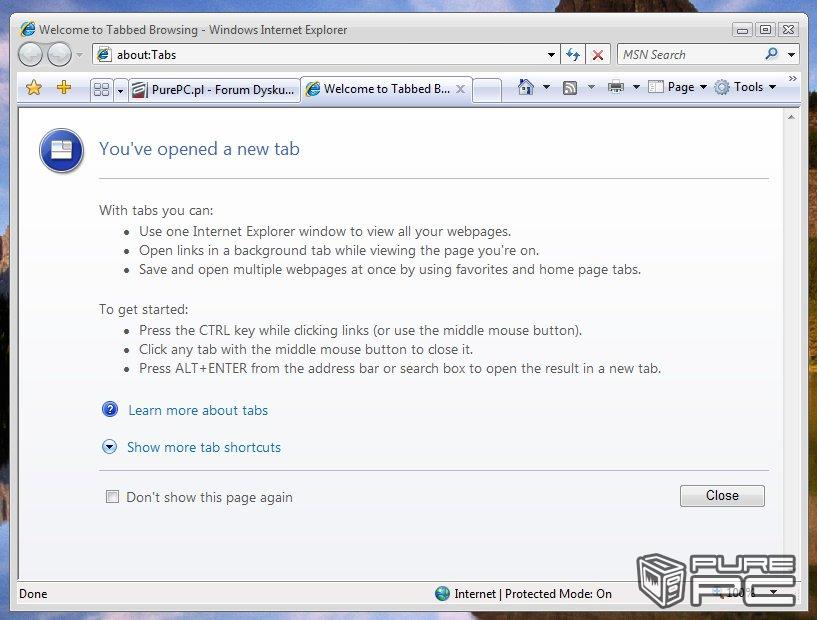Open the Favorites Center star

(x=34, y=88)
